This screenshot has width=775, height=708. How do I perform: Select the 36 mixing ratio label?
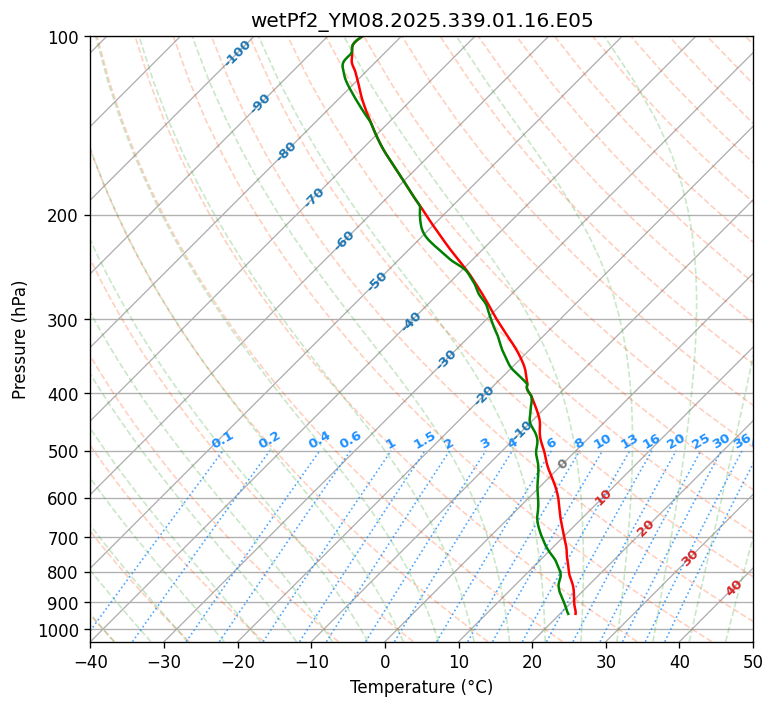pyautogui.click(x=742, y=441)
